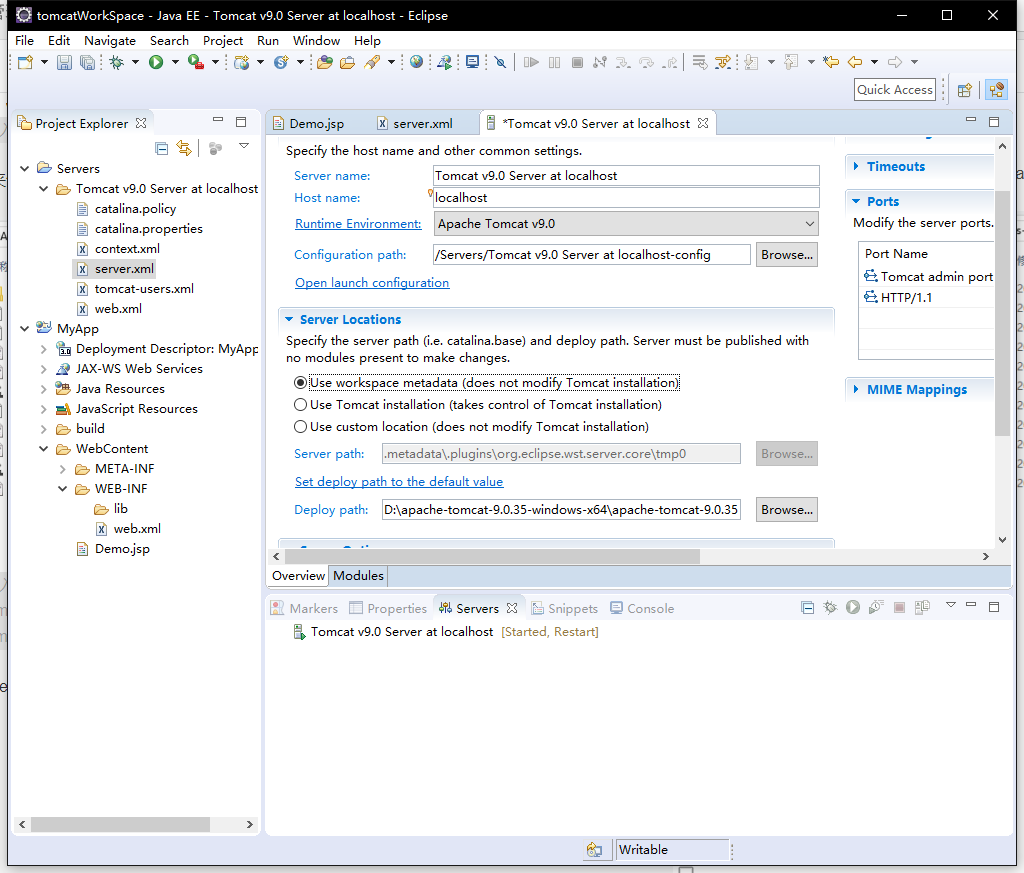Publish to the server from Servers view
This screenshot has width=1024, height=873.
click(922, 607)
